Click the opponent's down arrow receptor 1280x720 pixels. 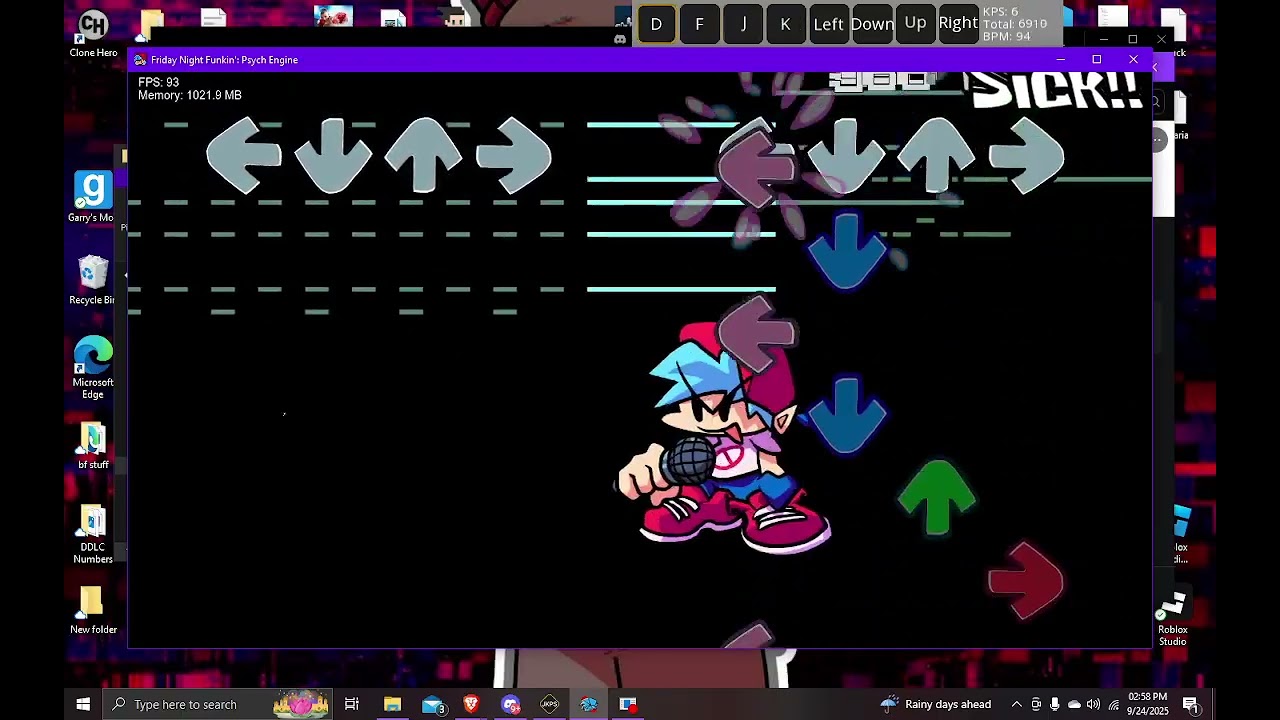333,155
